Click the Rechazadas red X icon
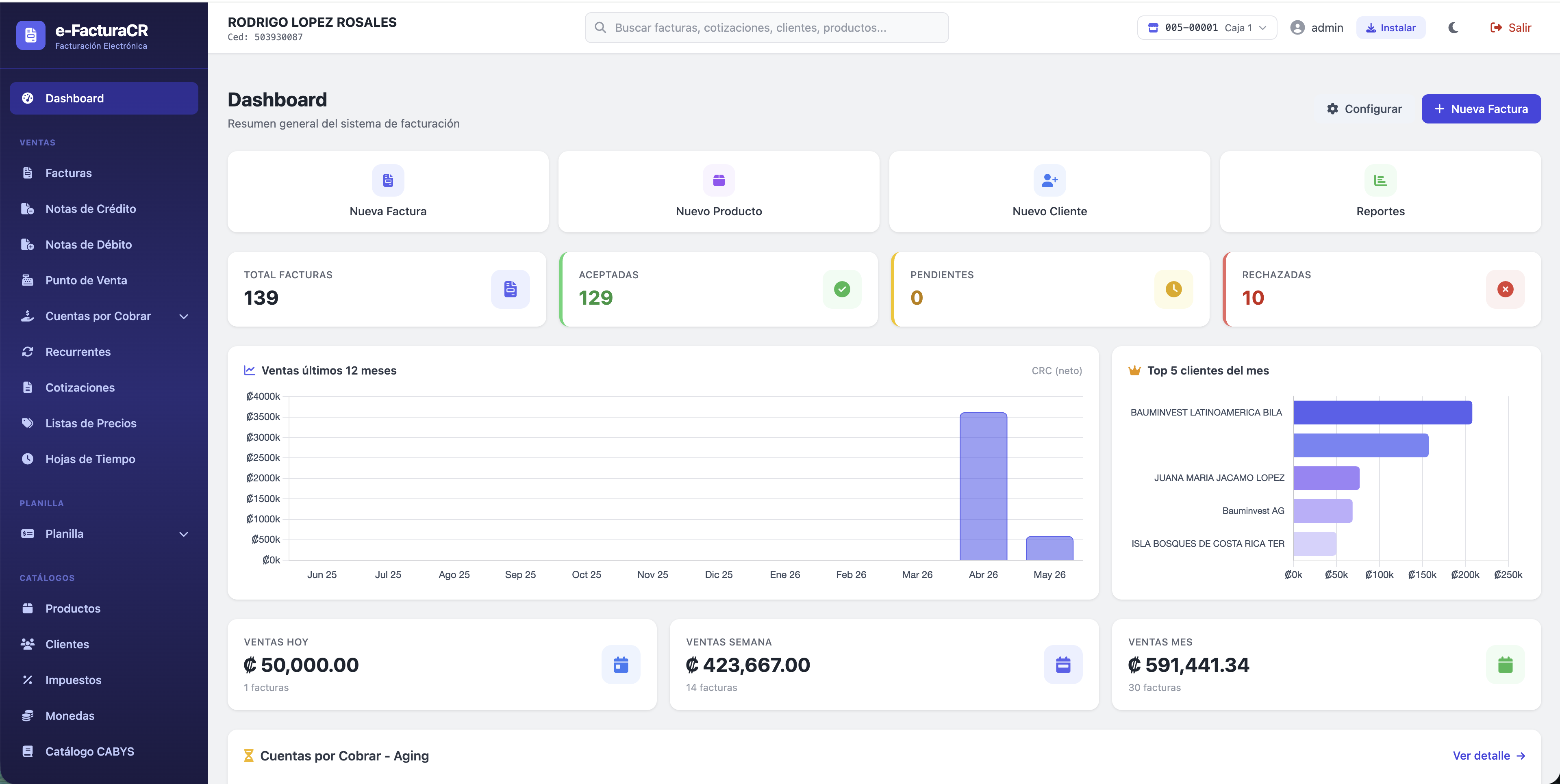Screen dimensions: 1560x784 (1505, 289)
